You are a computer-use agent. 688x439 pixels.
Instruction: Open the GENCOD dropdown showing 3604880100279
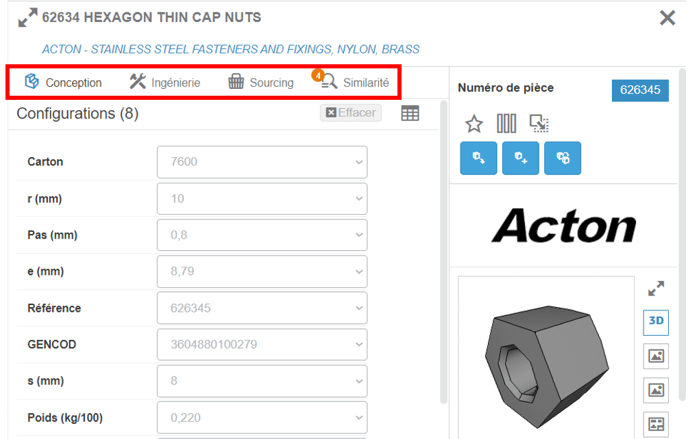point(262,344)
